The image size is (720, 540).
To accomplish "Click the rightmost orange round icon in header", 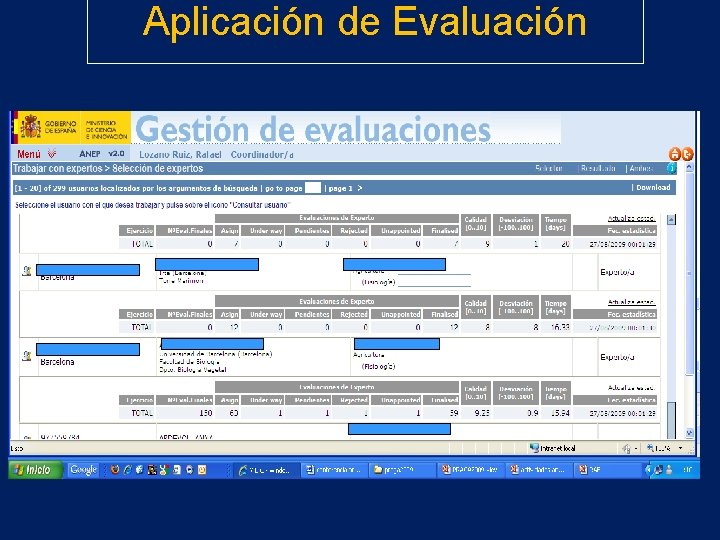I will tap(687, 154).
